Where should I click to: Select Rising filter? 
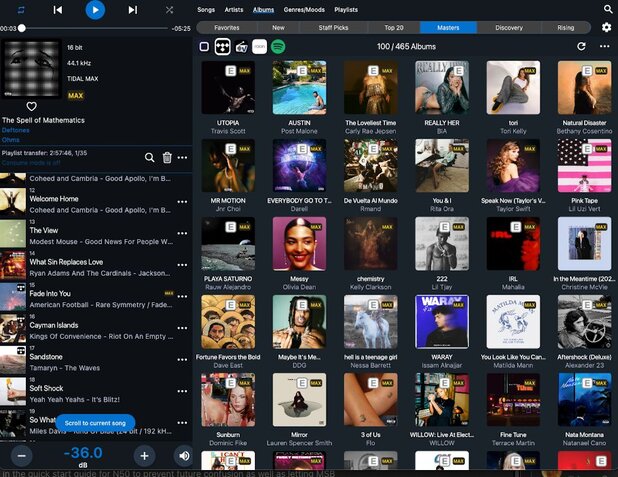[x=566, y=28]
